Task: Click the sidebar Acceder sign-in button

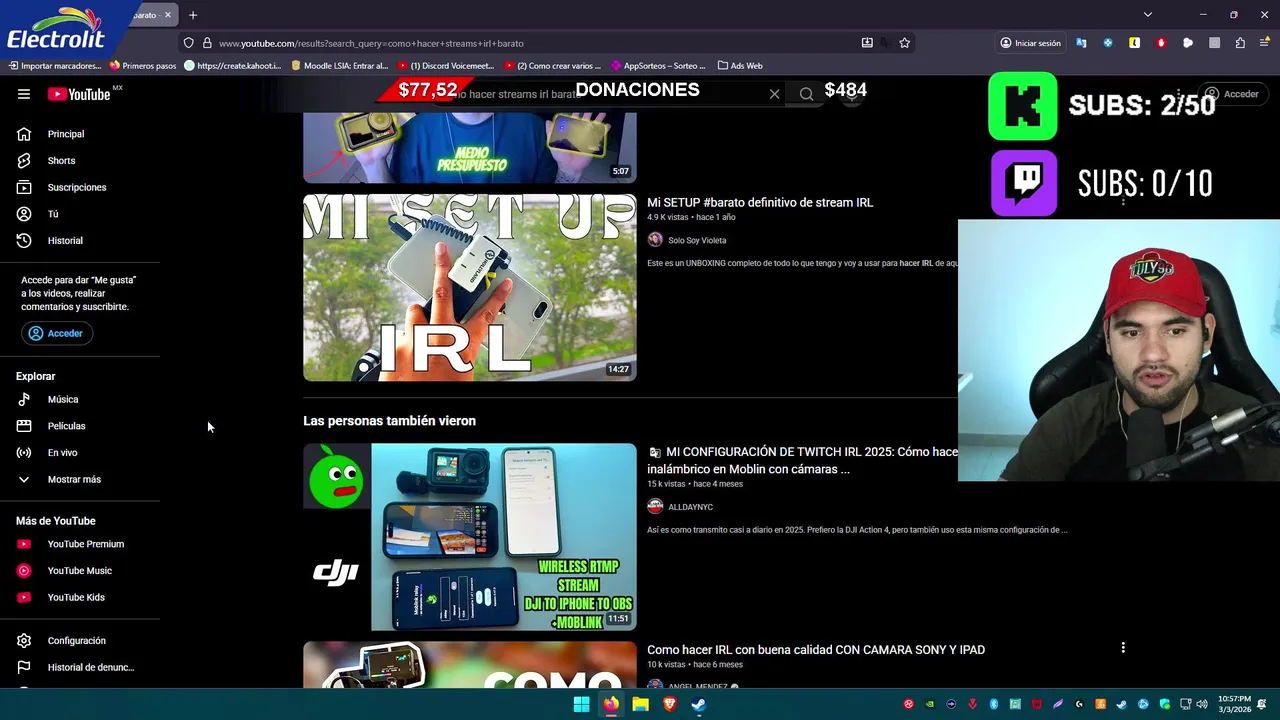Action: click(x=57, y=333)
